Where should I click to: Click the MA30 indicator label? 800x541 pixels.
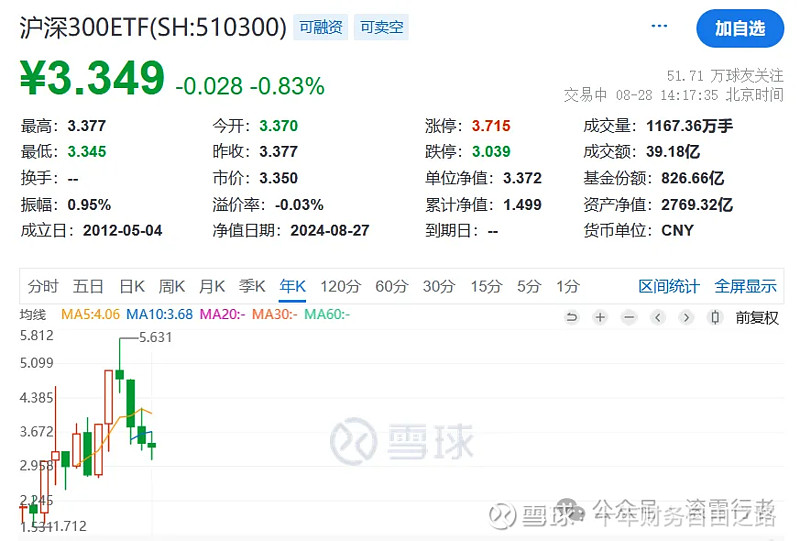(274, 314)
